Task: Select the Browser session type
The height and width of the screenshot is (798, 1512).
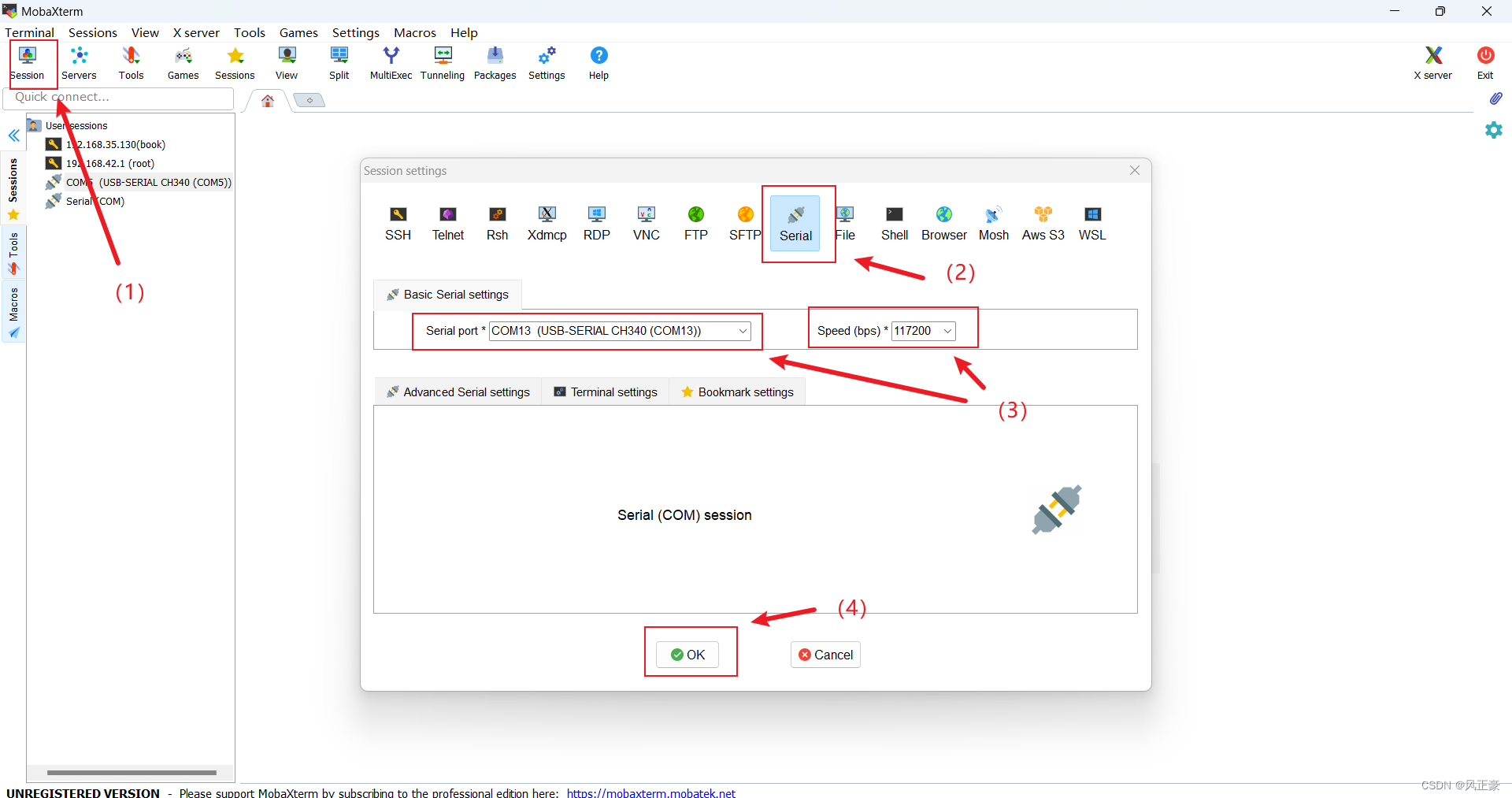Action: (944, 224)
